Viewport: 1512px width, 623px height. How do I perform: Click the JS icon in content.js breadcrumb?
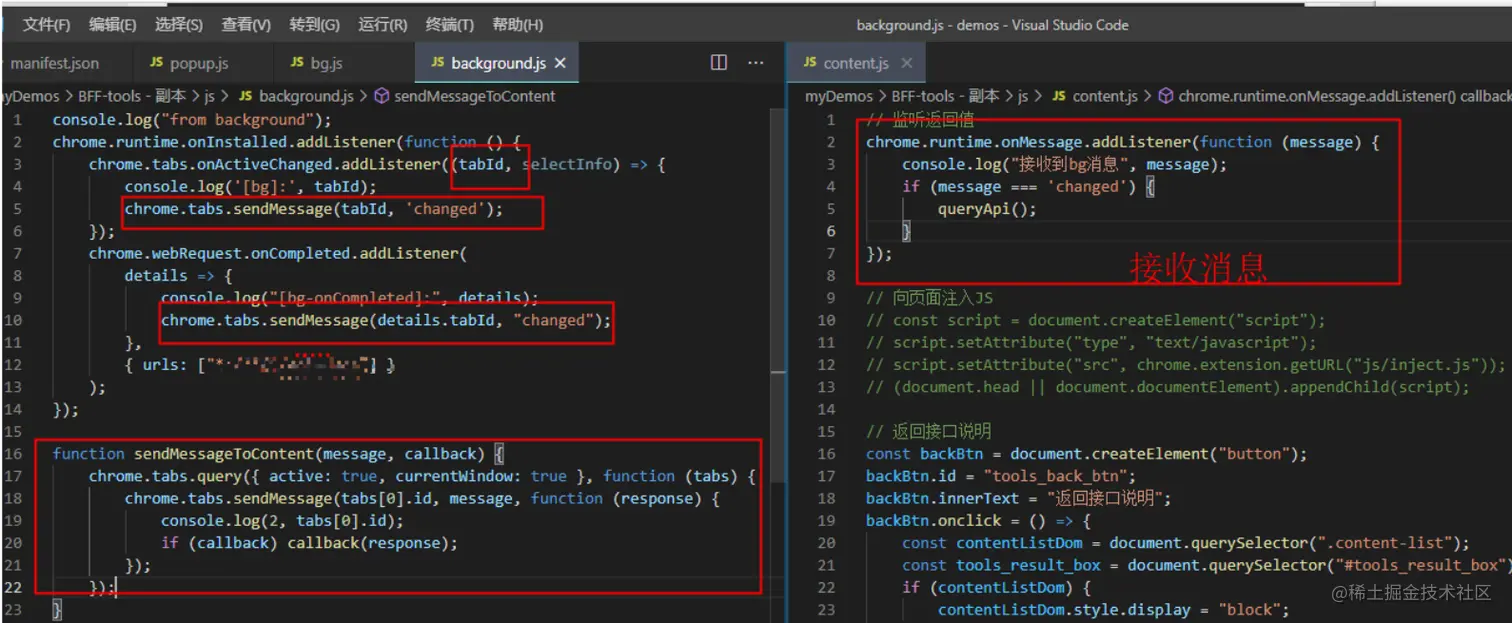coord(1059,96)
